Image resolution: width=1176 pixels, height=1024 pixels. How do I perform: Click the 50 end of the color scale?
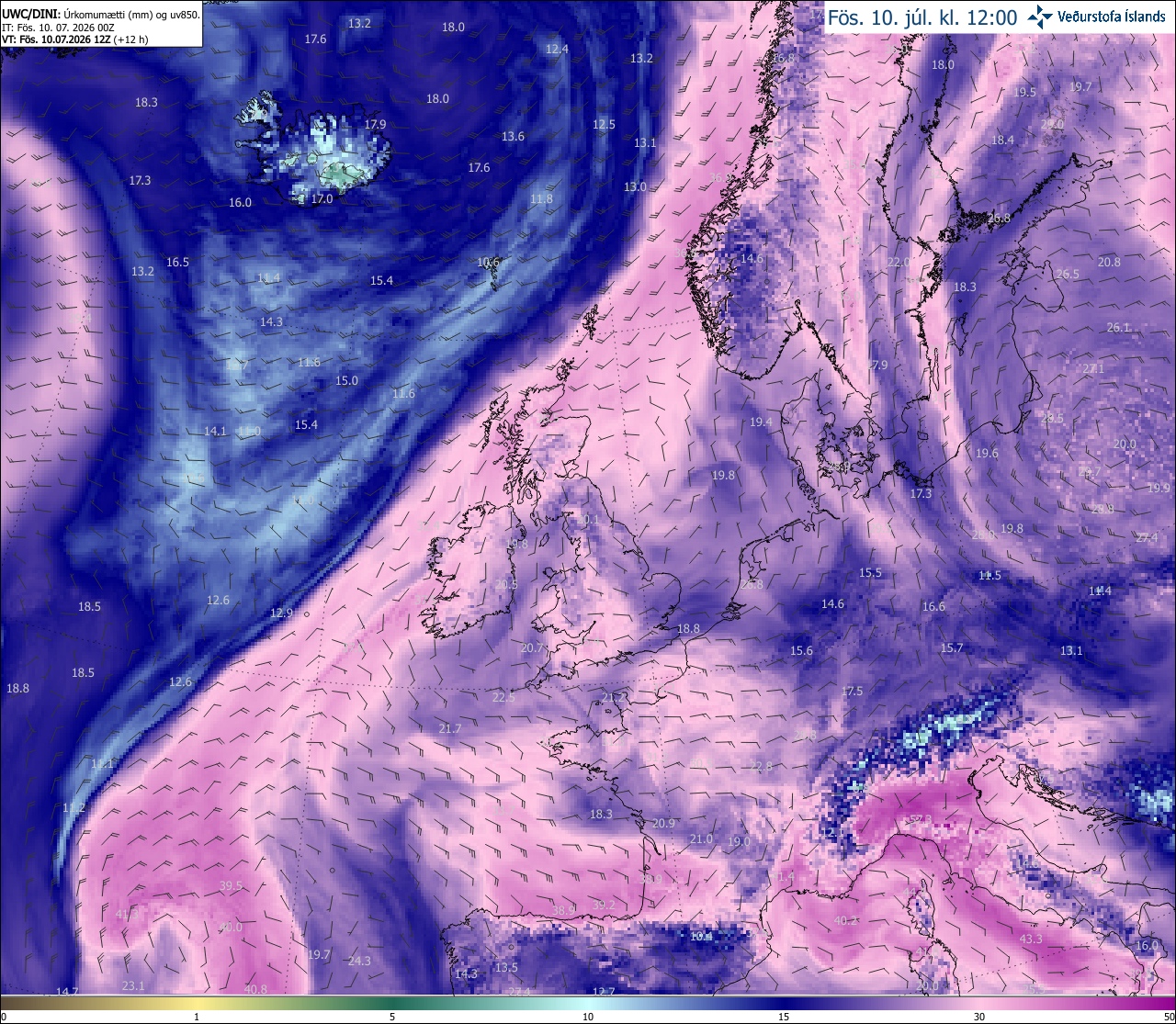tap(1168, 1017)
